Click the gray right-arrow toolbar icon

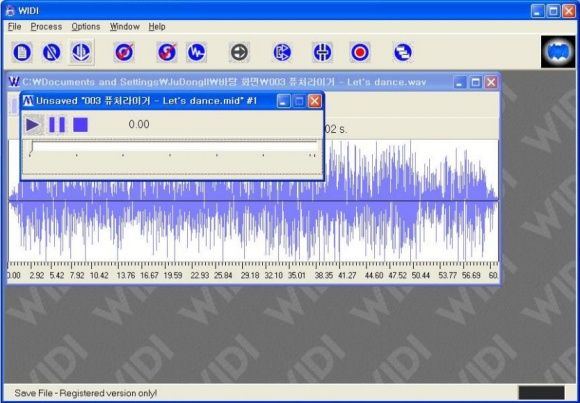click(x=239, y=52)
